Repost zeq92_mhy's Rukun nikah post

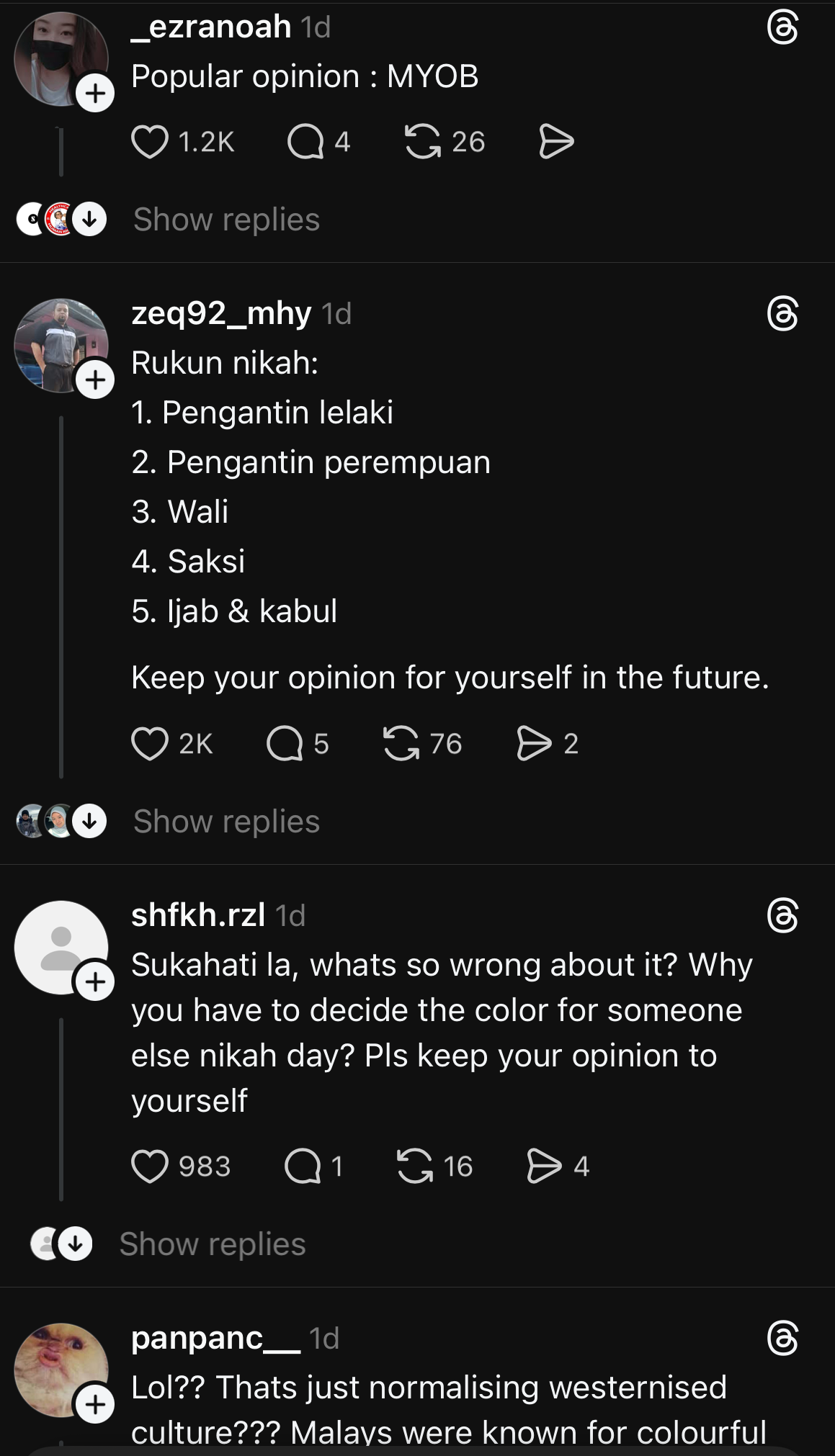pyautogui.click(x=401, y=744)
